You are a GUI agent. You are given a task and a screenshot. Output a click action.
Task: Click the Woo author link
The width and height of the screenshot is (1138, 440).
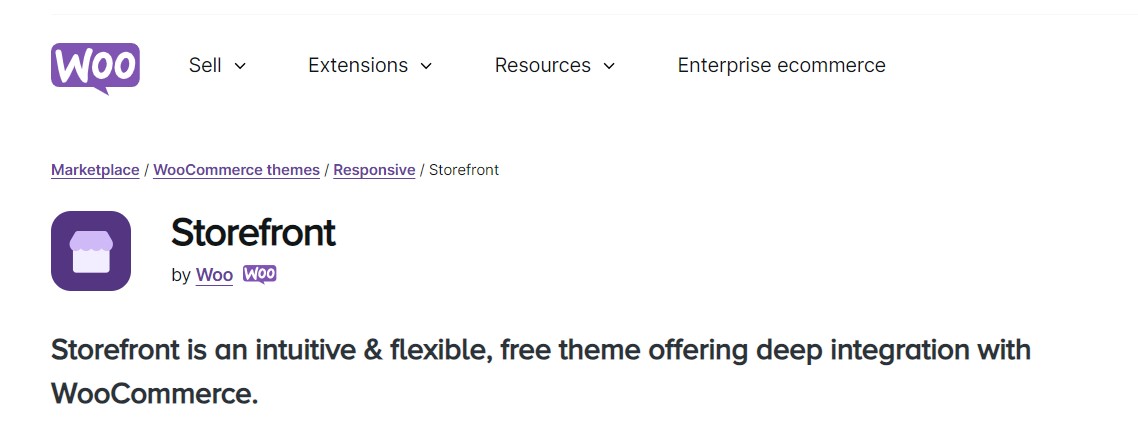click(214, 275)
